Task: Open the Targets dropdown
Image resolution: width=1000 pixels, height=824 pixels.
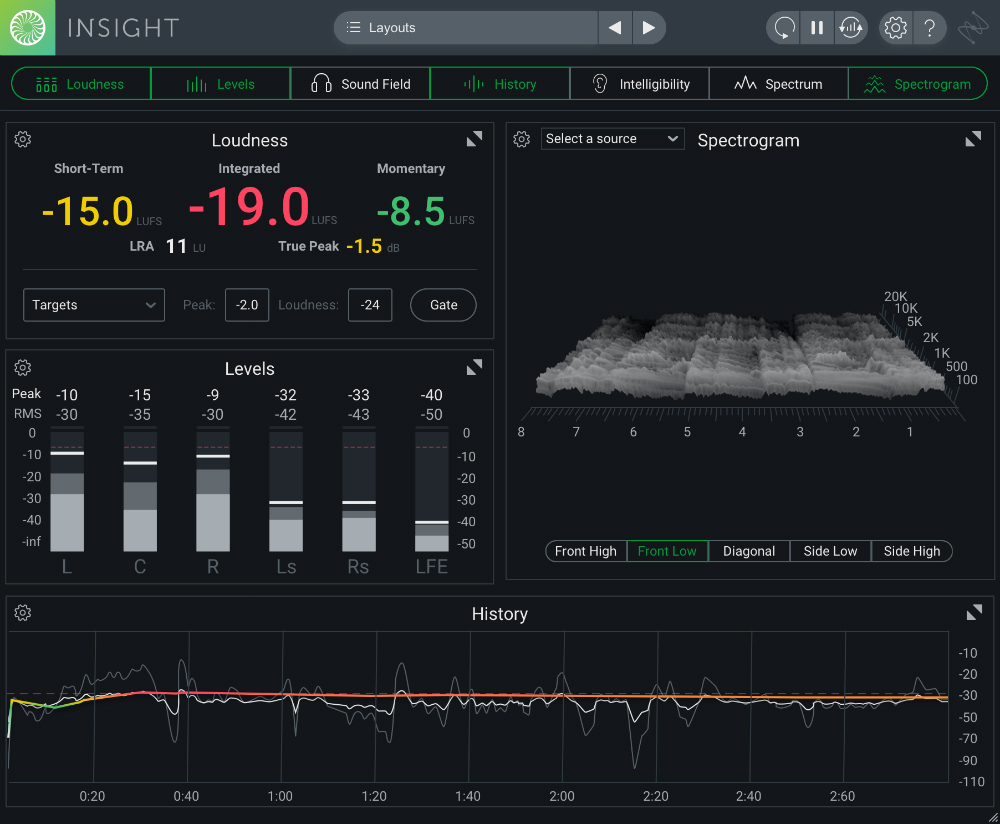Action: click(x=93, y=305)
